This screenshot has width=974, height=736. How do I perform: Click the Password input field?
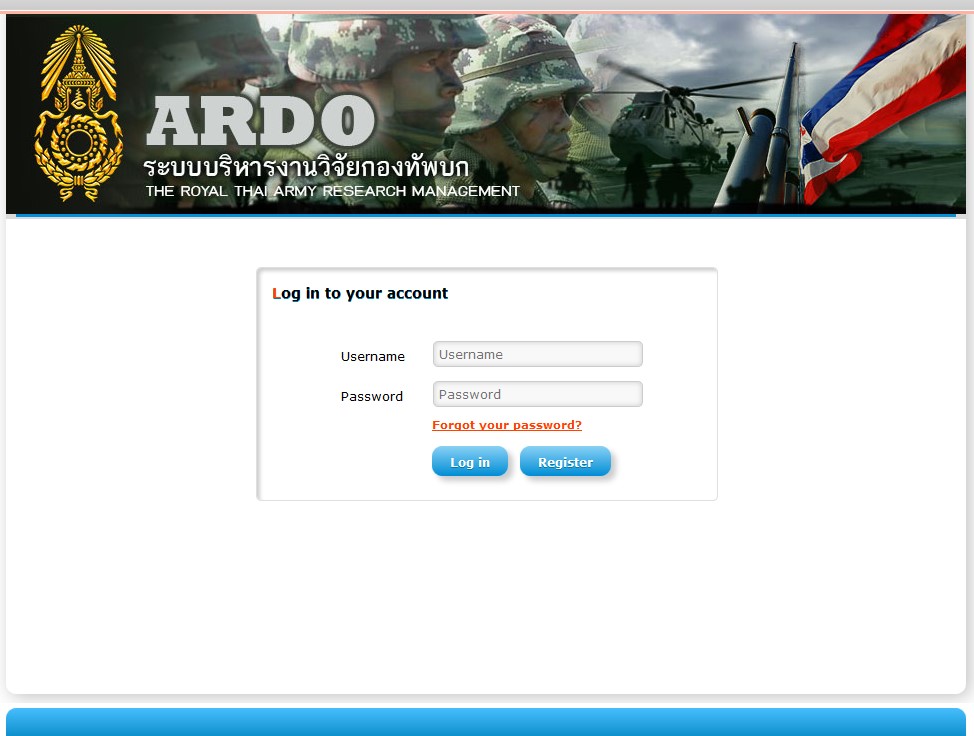point(537,394)
